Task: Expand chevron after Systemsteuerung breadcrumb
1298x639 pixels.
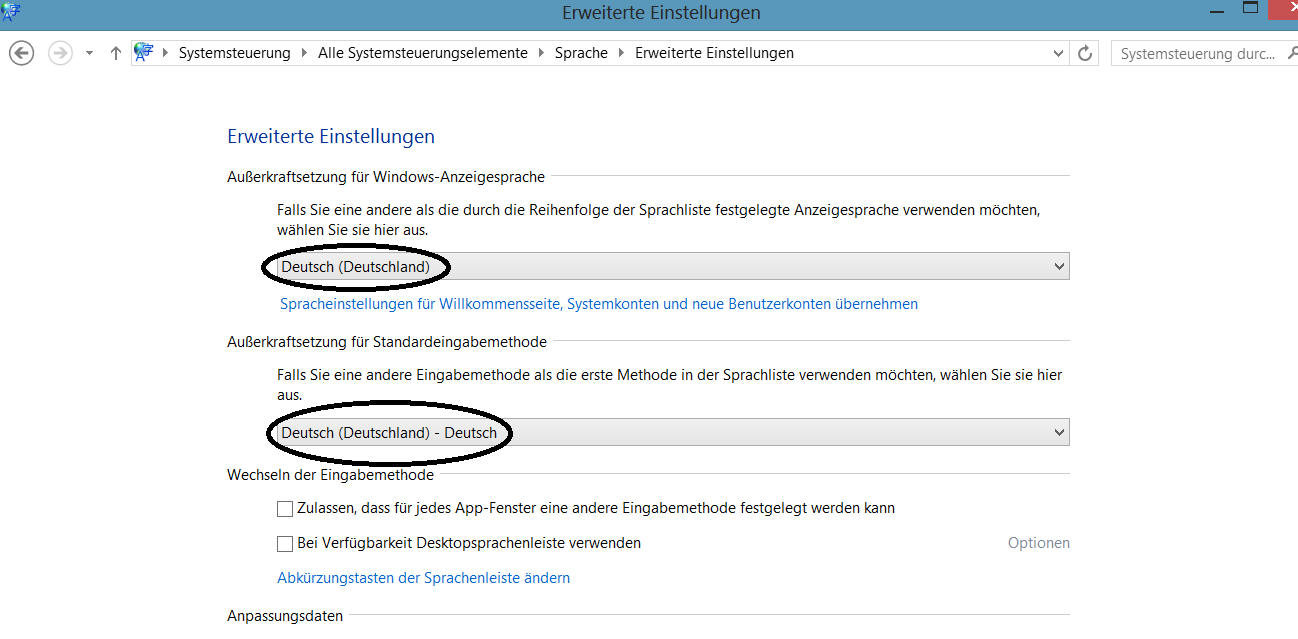Action: pyautogui.click(x=304, y=53)
